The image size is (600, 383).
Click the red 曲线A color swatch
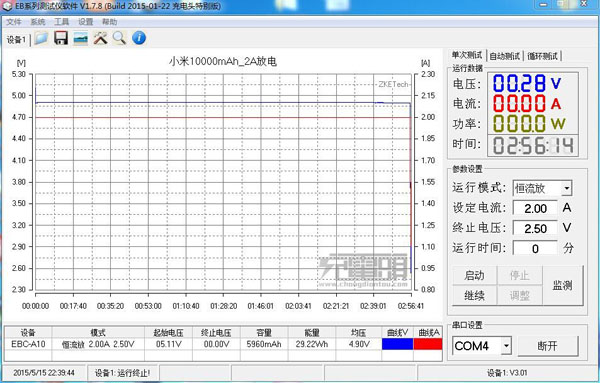tap(428, 344)
